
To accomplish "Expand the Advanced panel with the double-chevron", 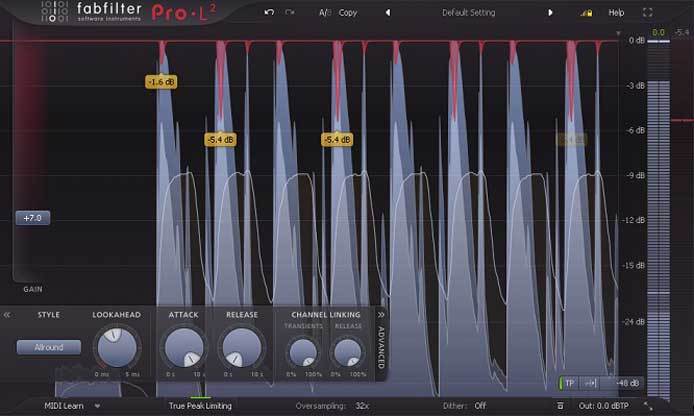I will click(381, 315).
